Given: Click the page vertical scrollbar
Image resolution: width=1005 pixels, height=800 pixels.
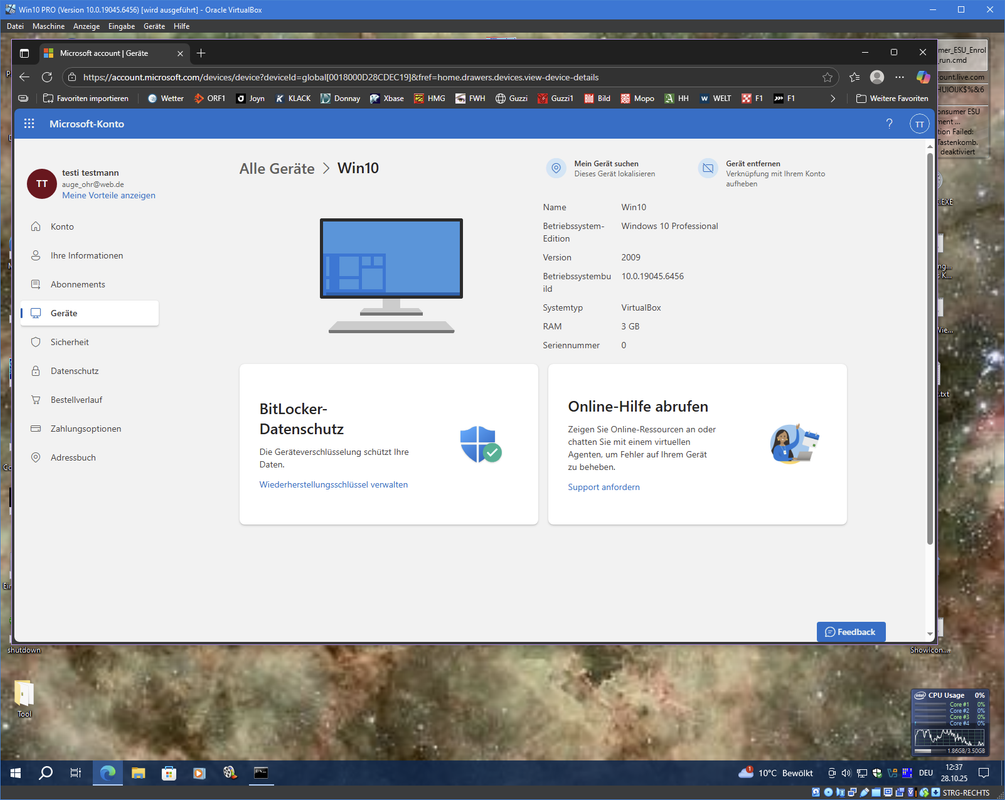Looking at the screenshot, I should click(x=930, y=349).
